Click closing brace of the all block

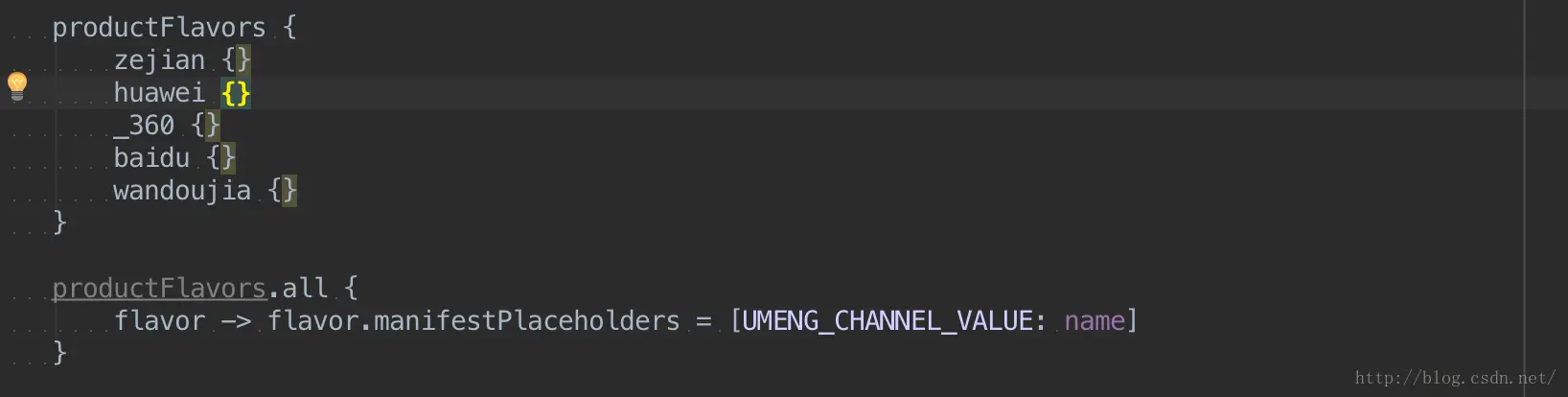coord(59,353)
